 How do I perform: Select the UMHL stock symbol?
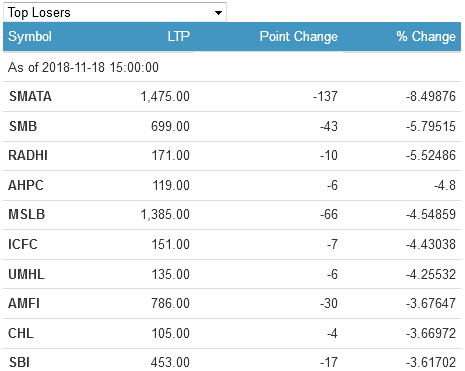26,274
